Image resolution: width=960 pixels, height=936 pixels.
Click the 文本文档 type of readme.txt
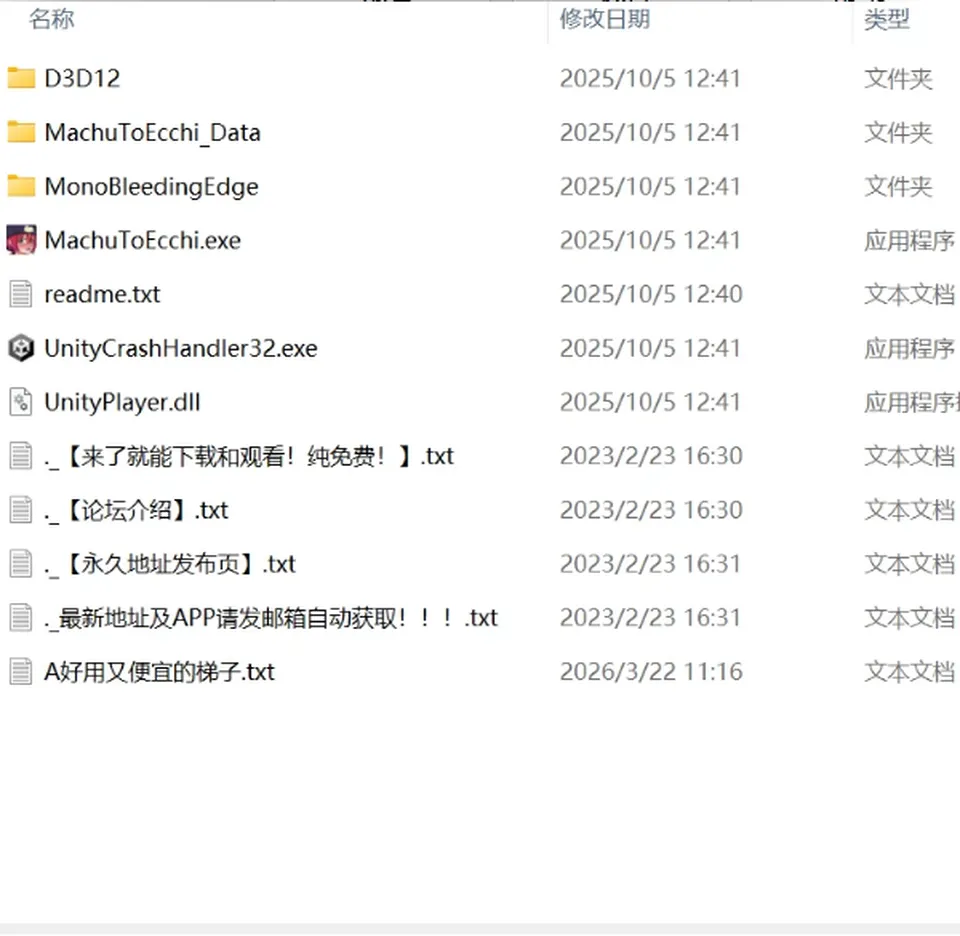pos(909,294)
